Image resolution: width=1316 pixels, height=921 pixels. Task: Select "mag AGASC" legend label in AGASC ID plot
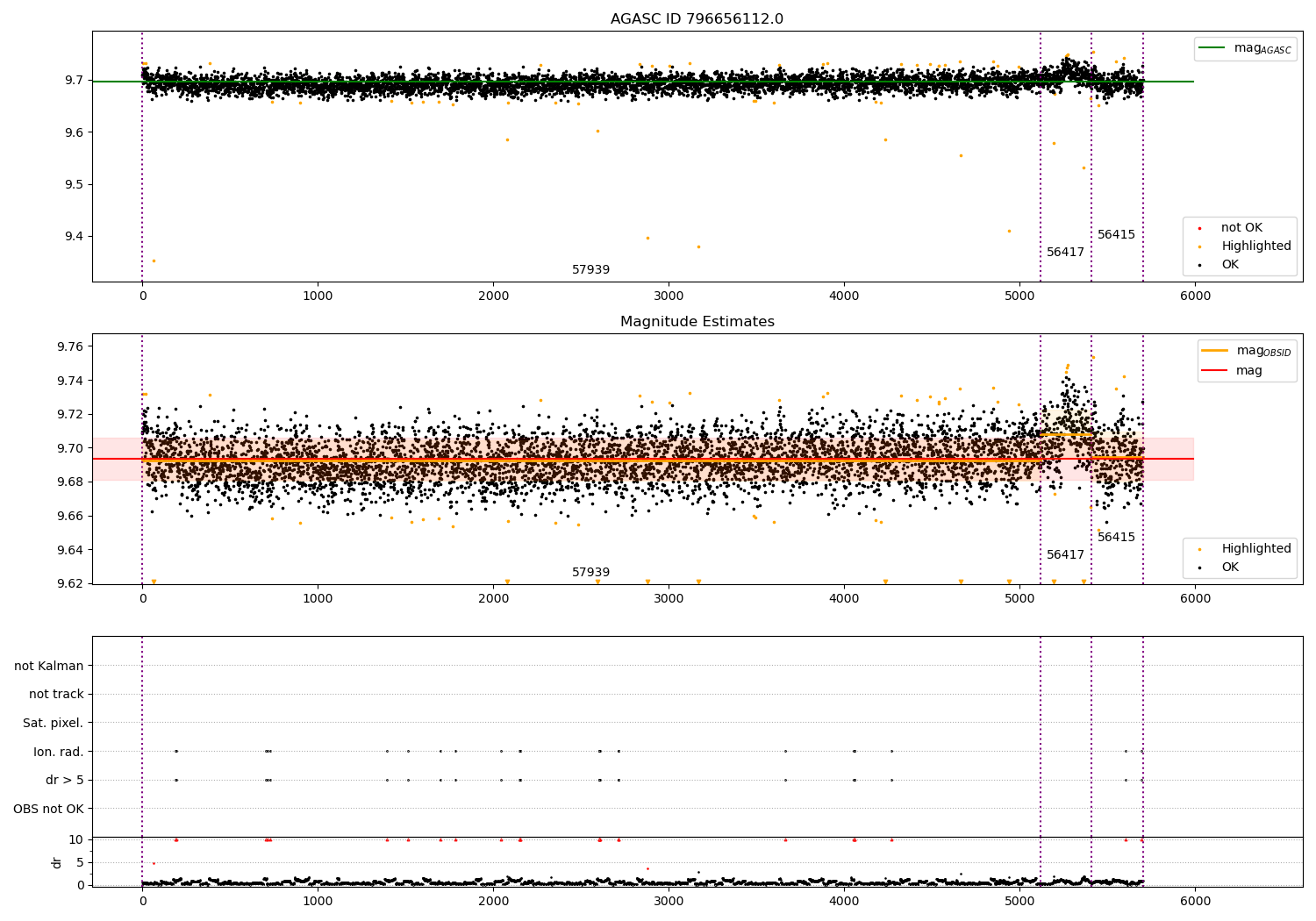[1262, 49]
